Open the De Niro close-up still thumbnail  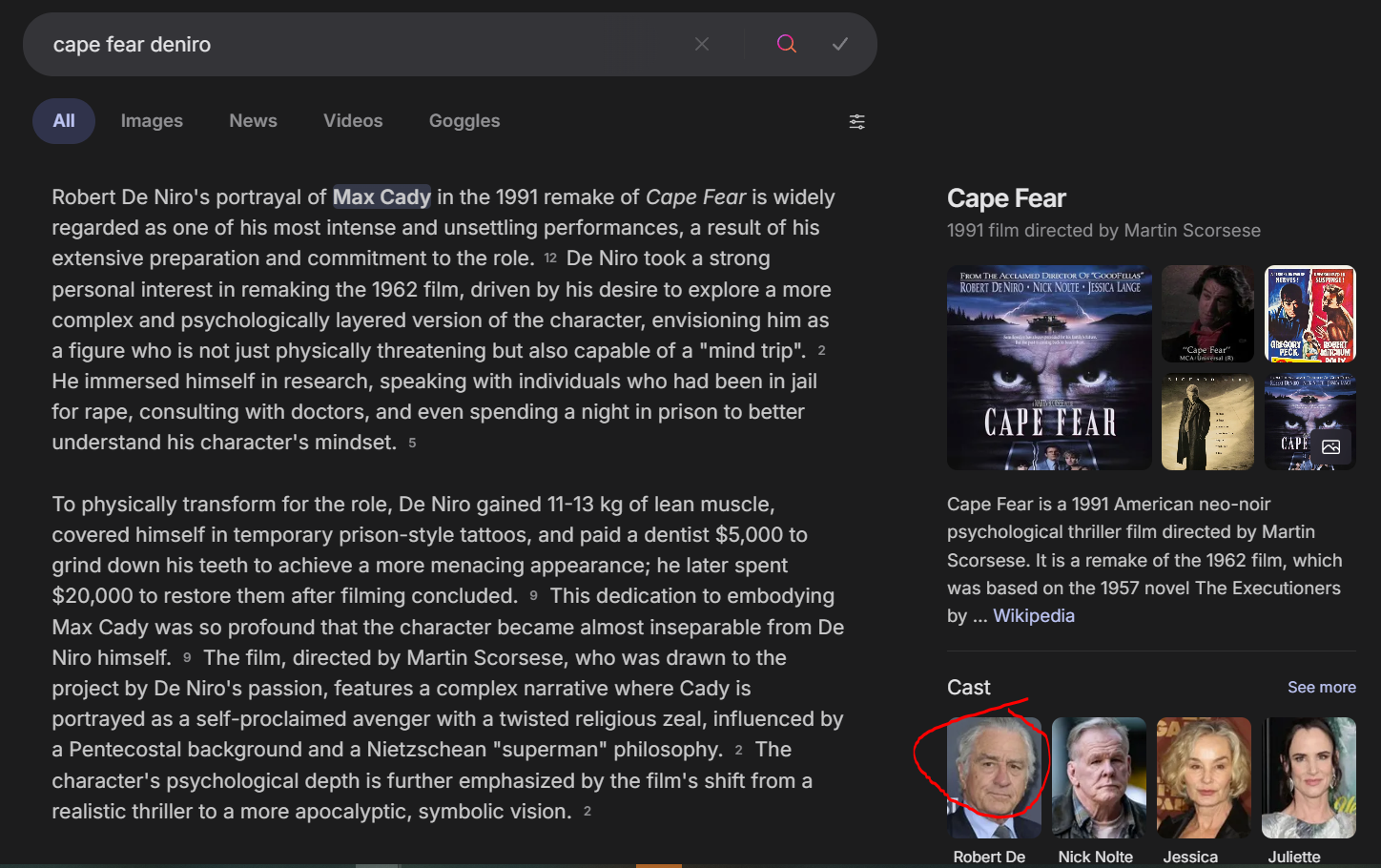point(1207,314)
